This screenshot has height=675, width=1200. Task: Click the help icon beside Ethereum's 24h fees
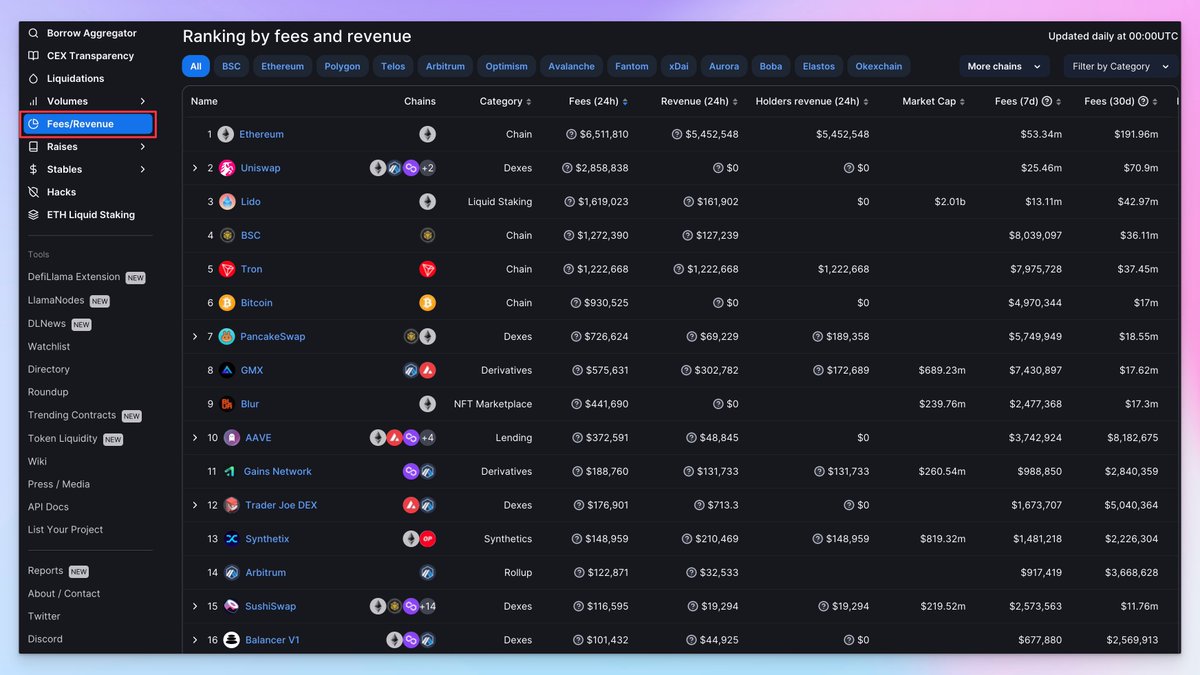click(x=571, y=134)
